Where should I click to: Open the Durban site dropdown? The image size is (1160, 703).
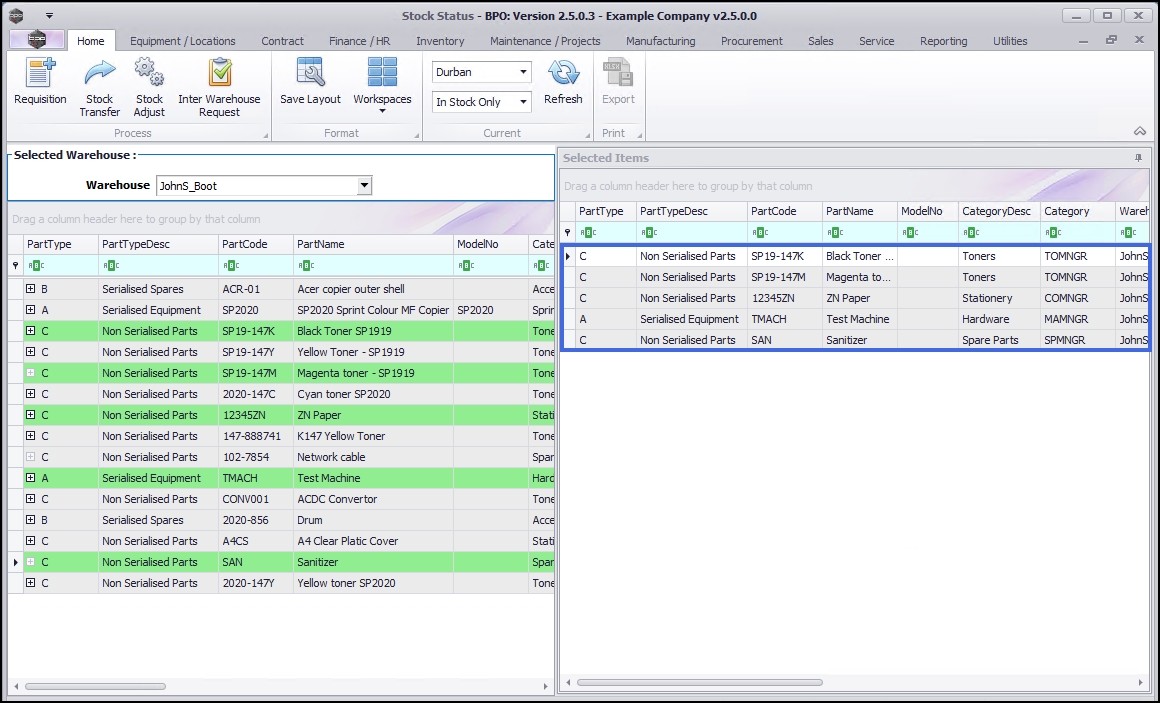[524, 72]
